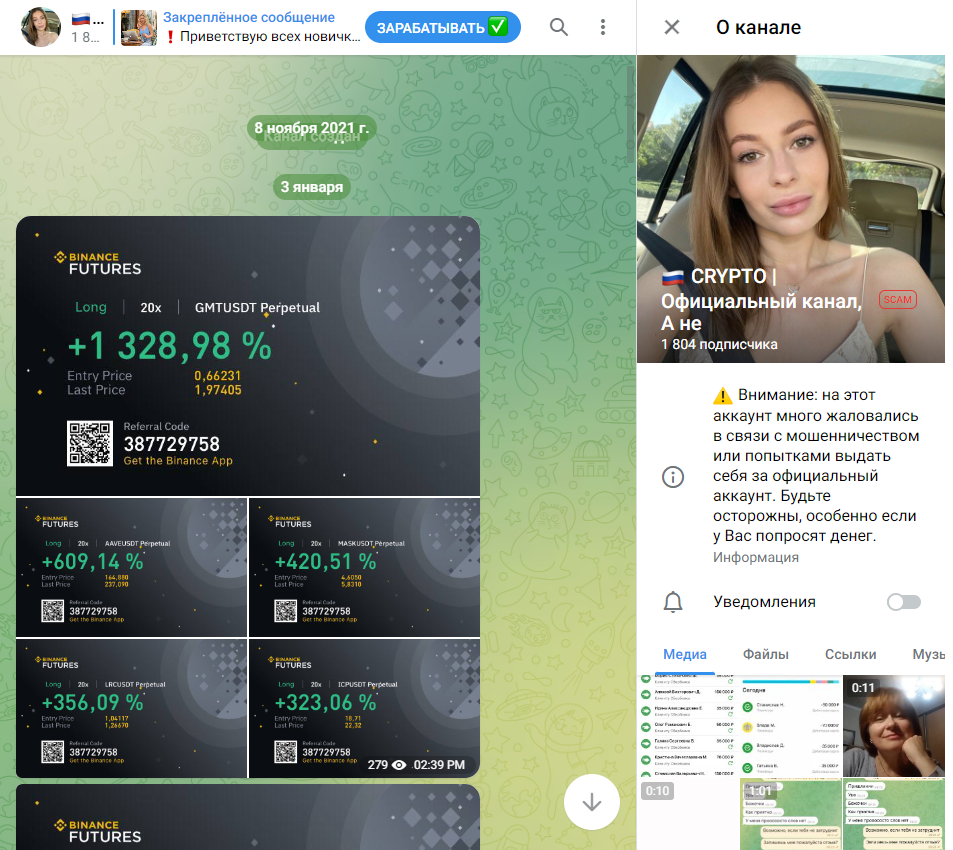Image resolution: width=953 pixels, height=850 pixels.
Task: Click the views eye icon on post
Action: click(x=399, y=765)
